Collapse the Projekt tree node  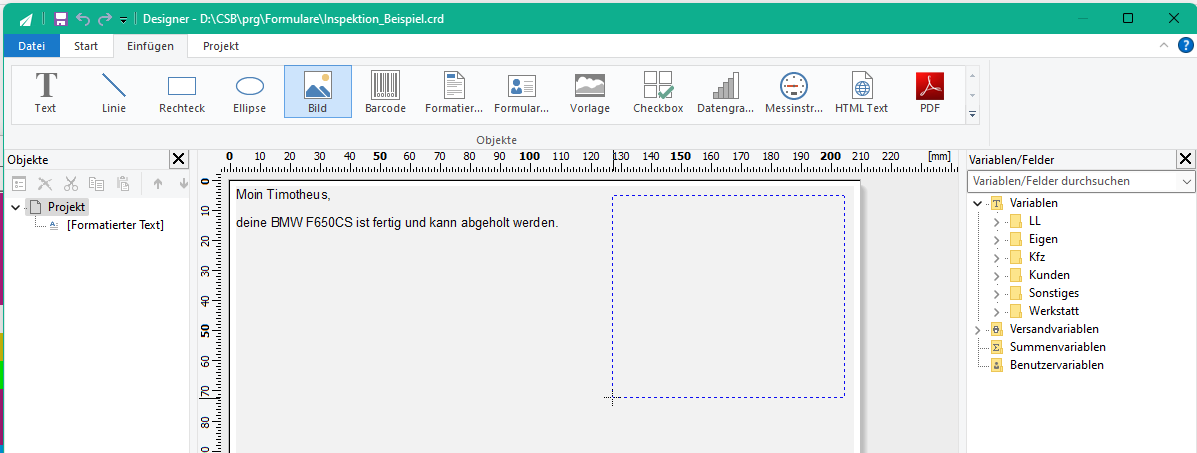[16, 207]
